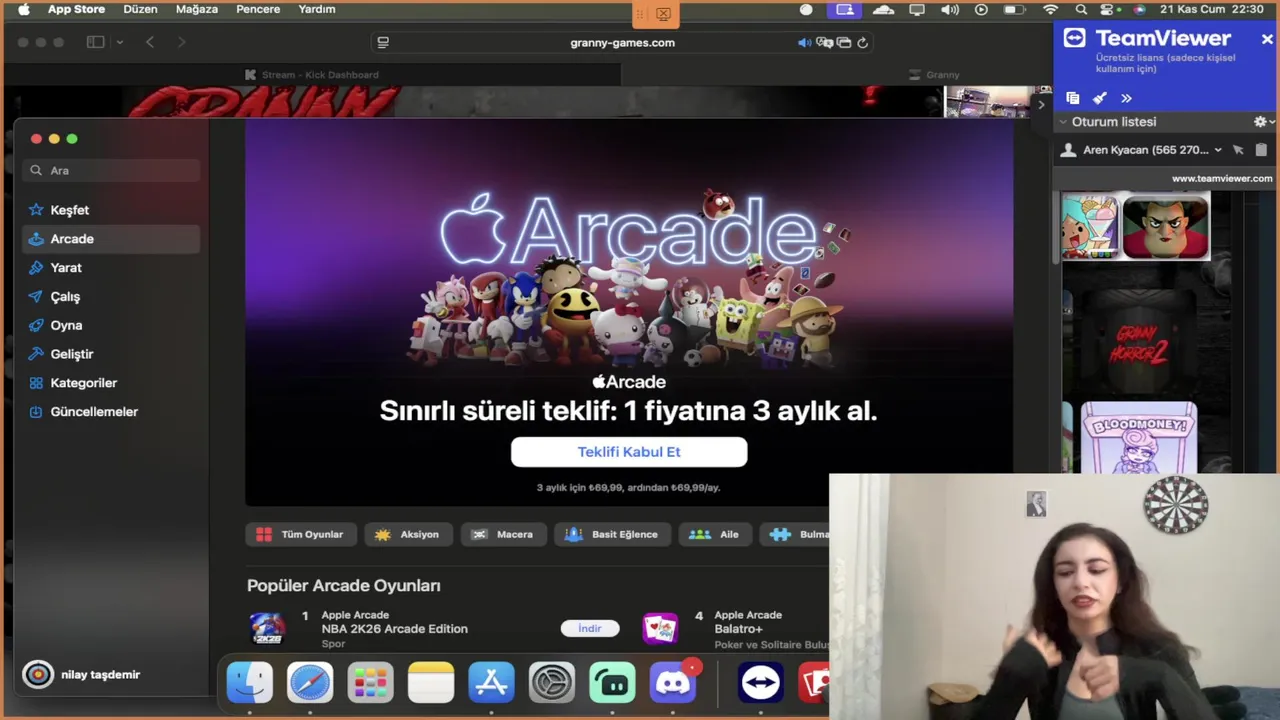
Task: Filter games by Basit Eğlence
Action: point(612,535)
